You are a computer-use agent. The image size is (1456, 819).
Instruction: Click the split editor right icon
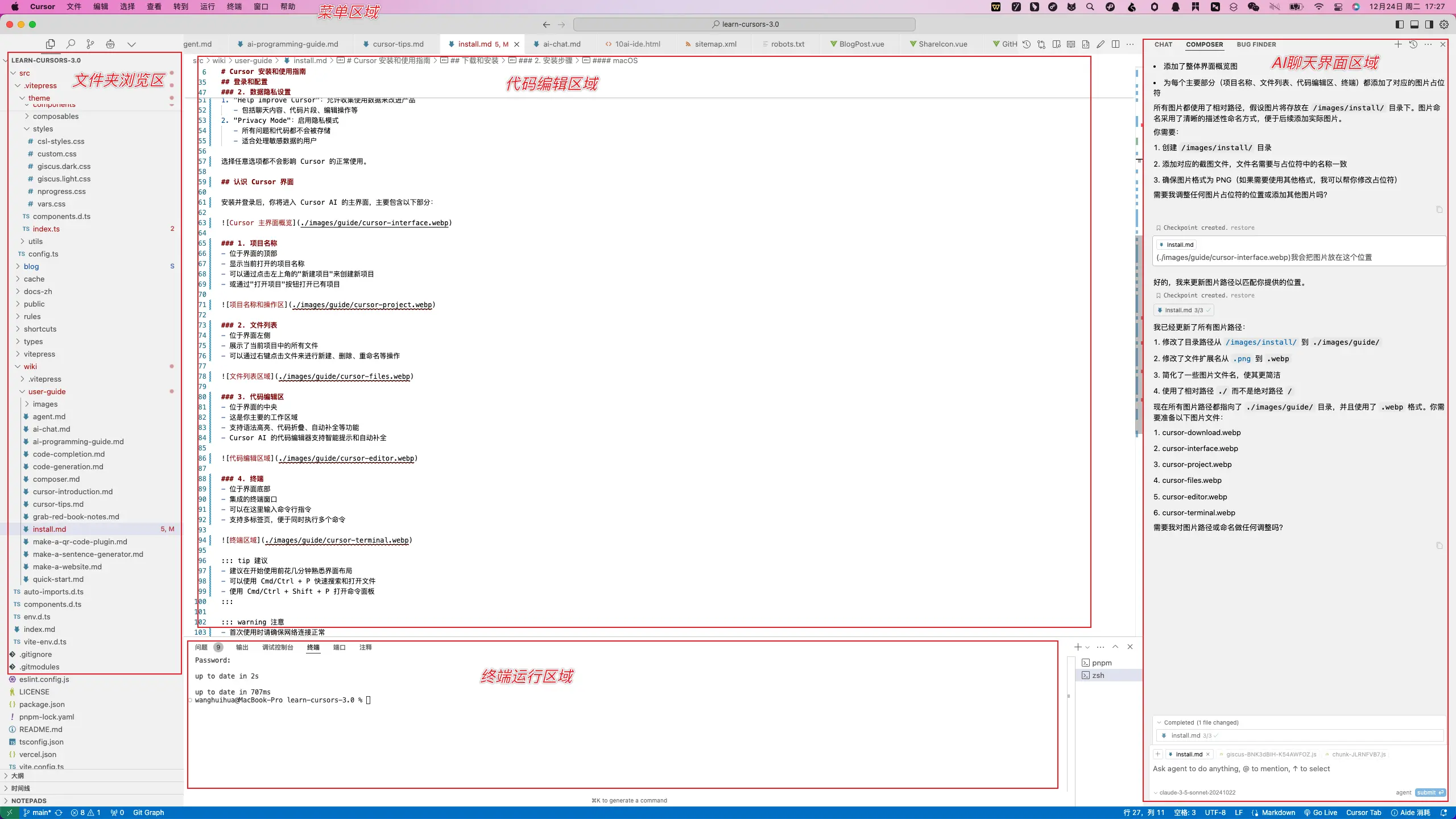(1115, 44)
